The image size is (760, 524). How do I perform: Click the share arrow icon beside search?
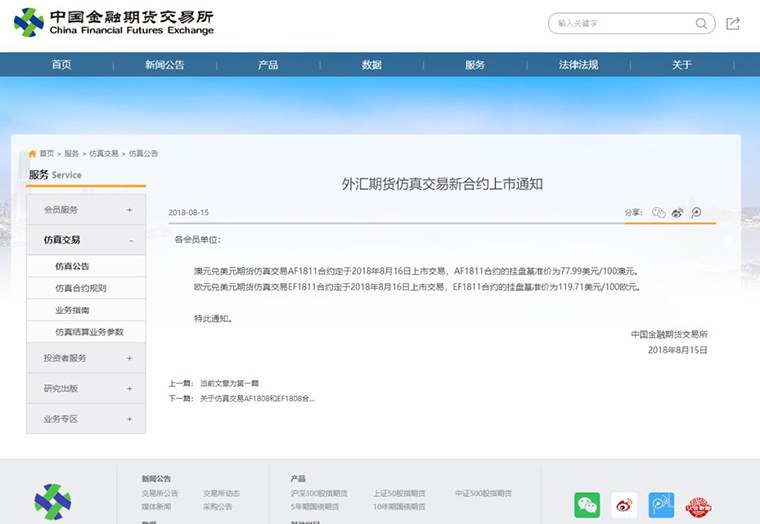[x=732, y=23]
